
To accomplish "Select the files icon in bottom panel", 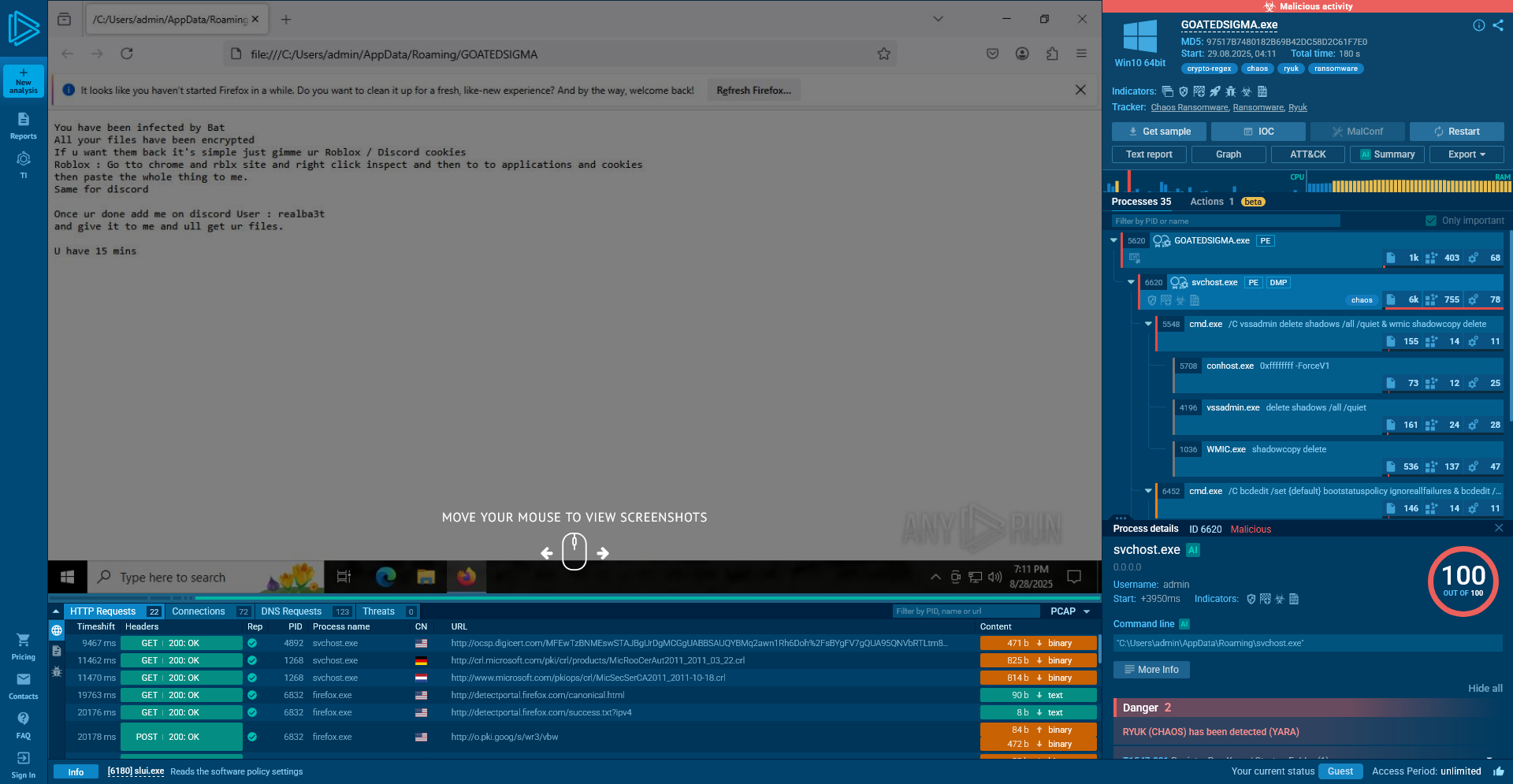I will [x=57, y=651].
